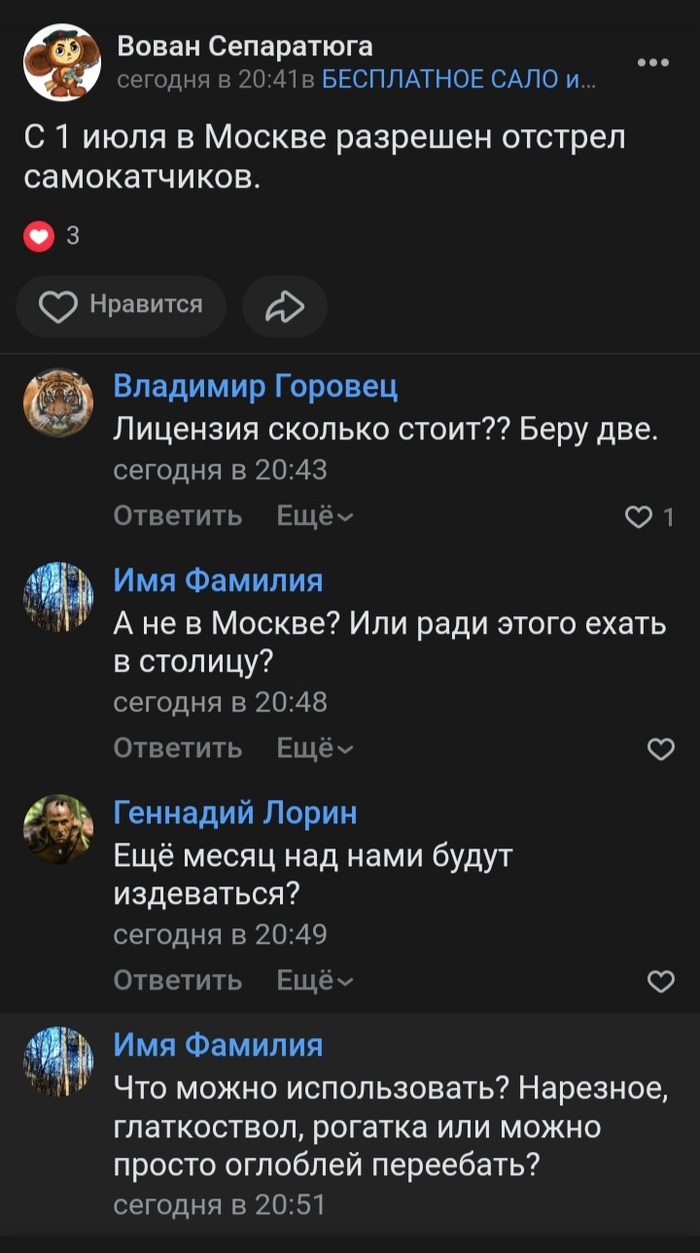This screenshot has height=1253, width=700.
Task: Open the post's three-dot options menu
Action: 652,62
